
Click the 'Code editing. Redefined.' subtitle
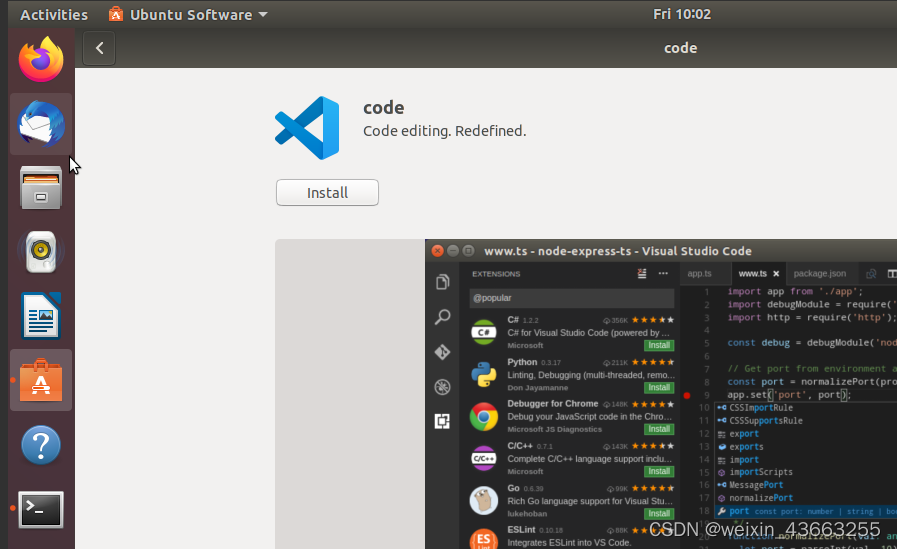(x=444, y=131)
